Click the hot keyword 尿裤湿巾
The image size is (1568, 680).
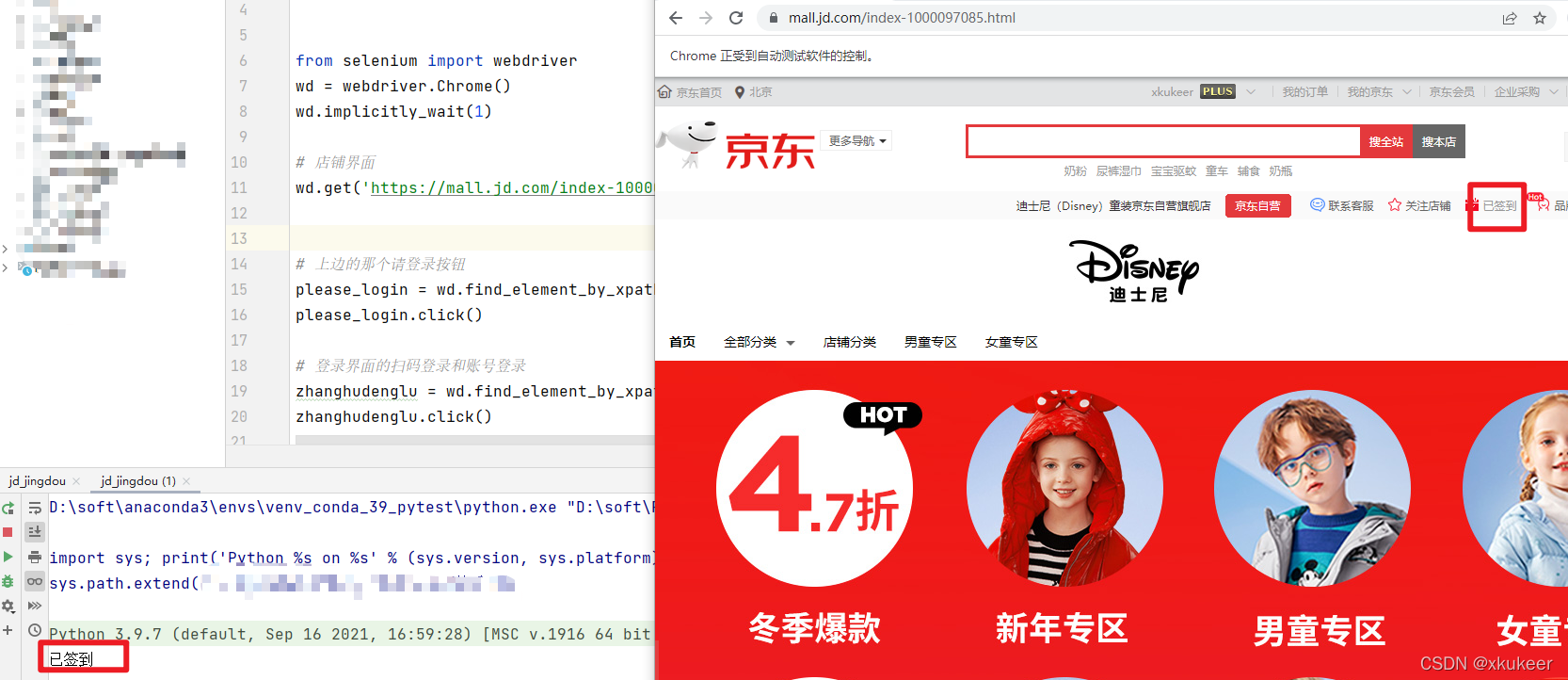(1118, 171)
